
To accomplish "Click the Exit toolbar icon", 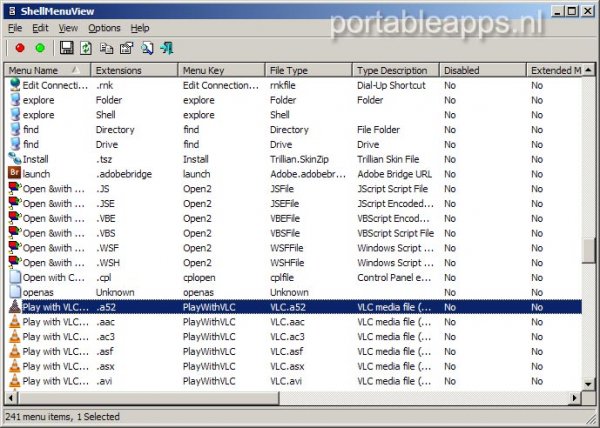I will [167, 48].
